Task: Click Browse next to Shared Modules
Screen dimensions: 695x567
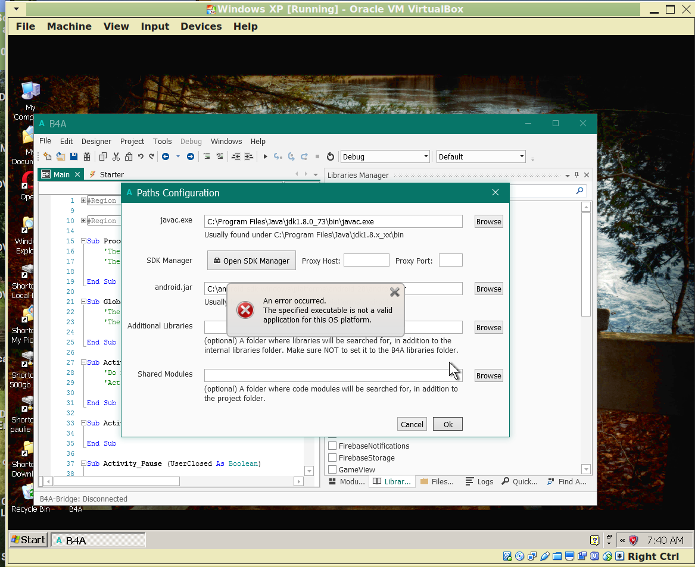Action: [488, 375]
